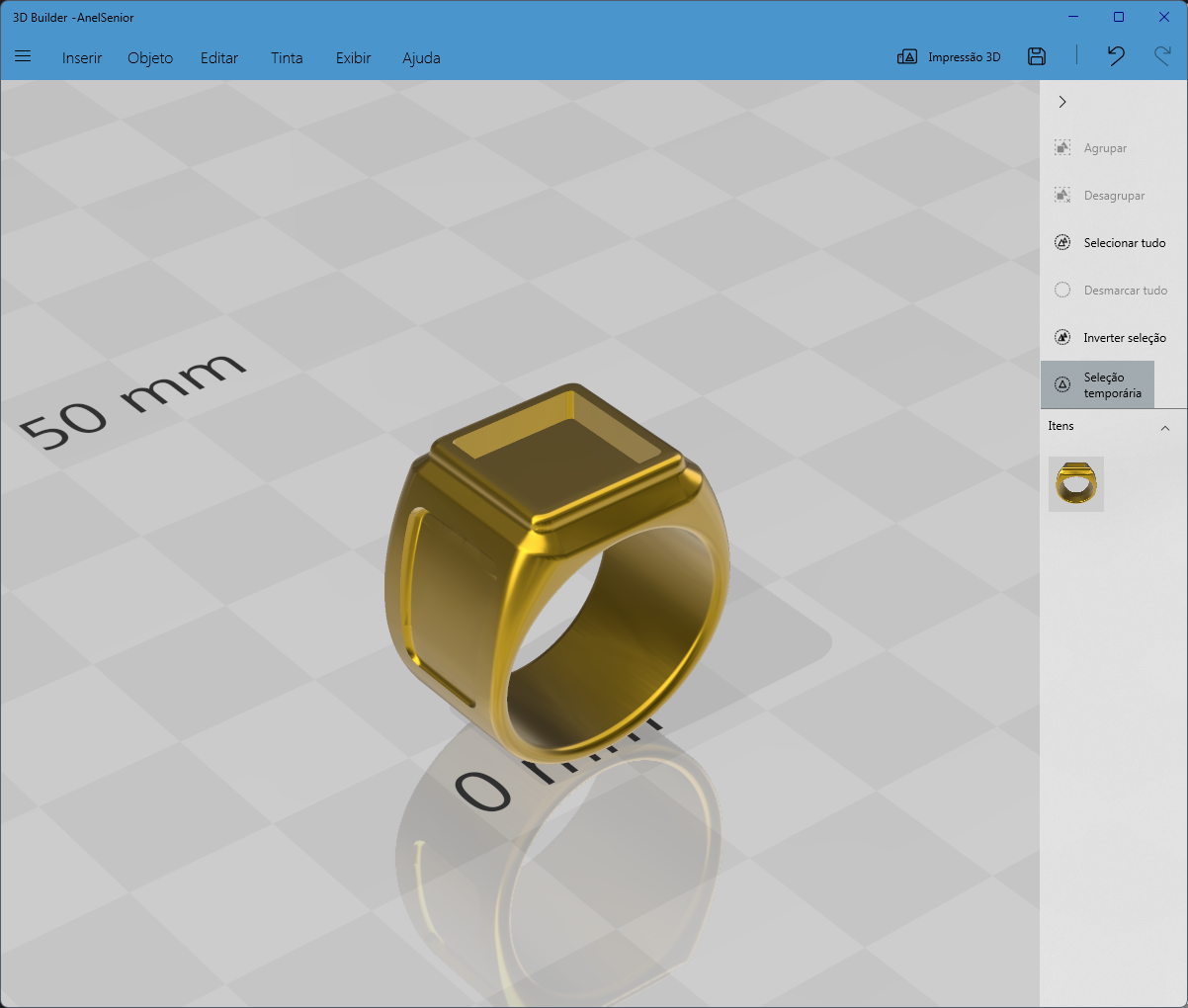Redo the undone action
Screen dimensions: 1188x1008
click(1162, 56)
